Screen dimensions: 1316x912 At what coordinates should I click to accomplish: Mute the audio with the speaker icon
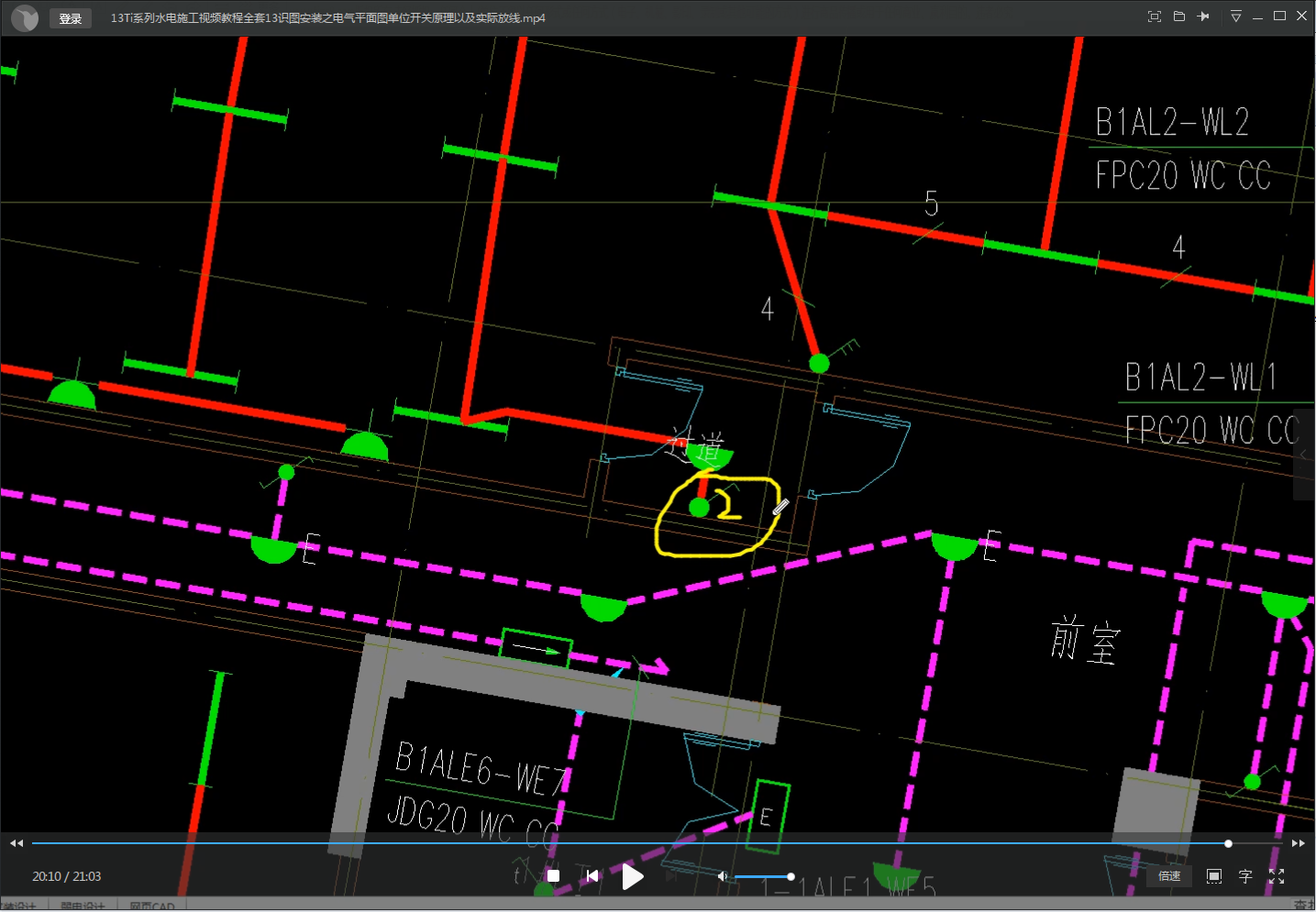(x=723, y=876)
